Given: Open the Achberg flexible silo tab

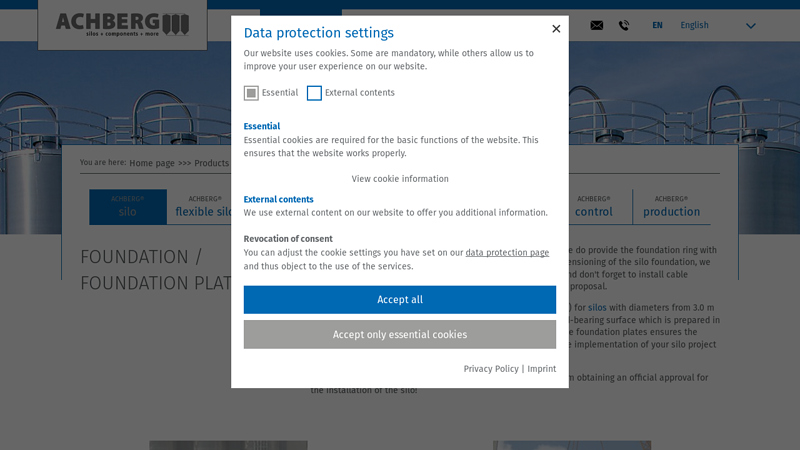Looking at the screenshot, I should 204,206.
